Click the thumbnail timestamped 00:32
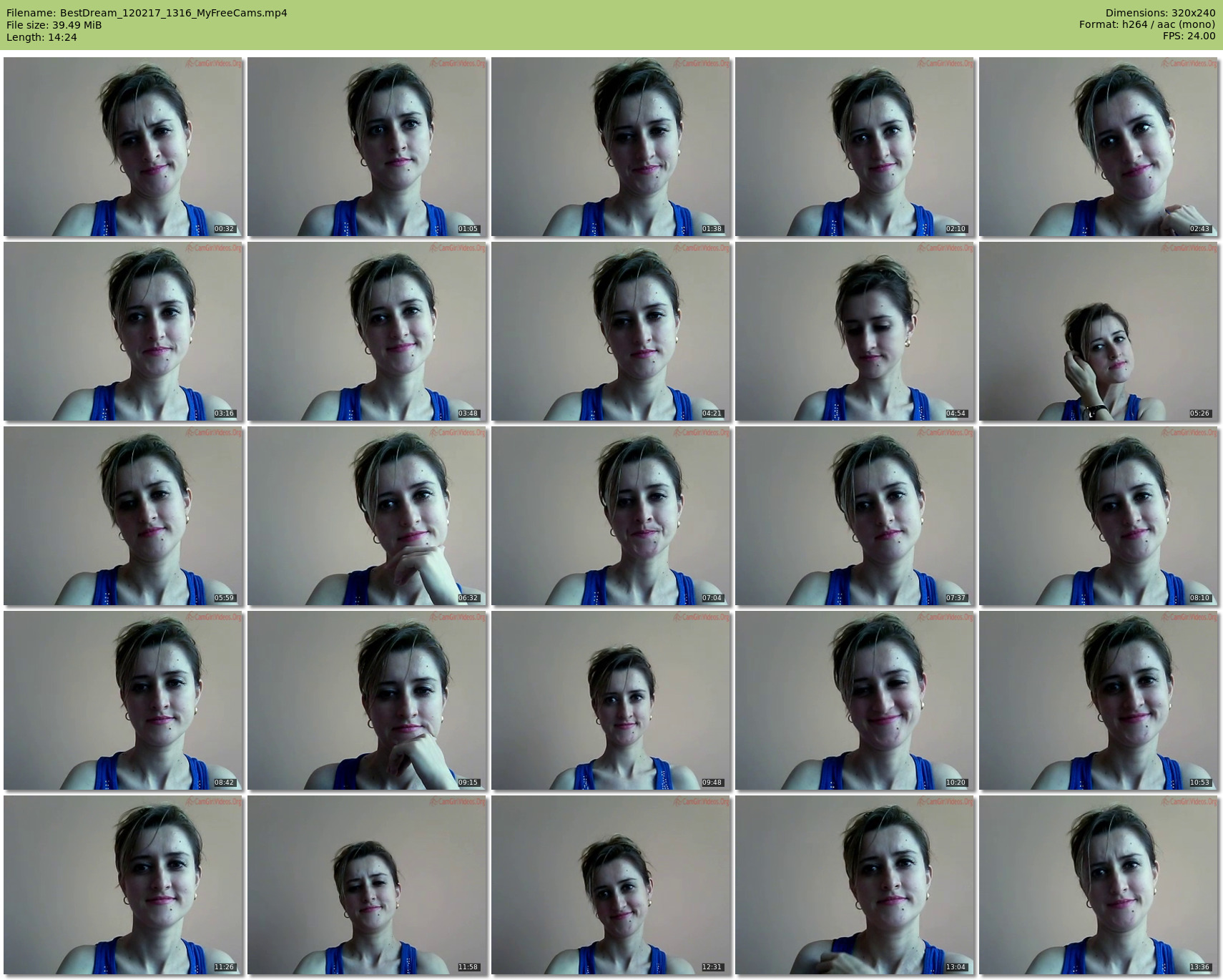Image resolution: width=1223 pixels, height=980 pixels. coord(123,147)
